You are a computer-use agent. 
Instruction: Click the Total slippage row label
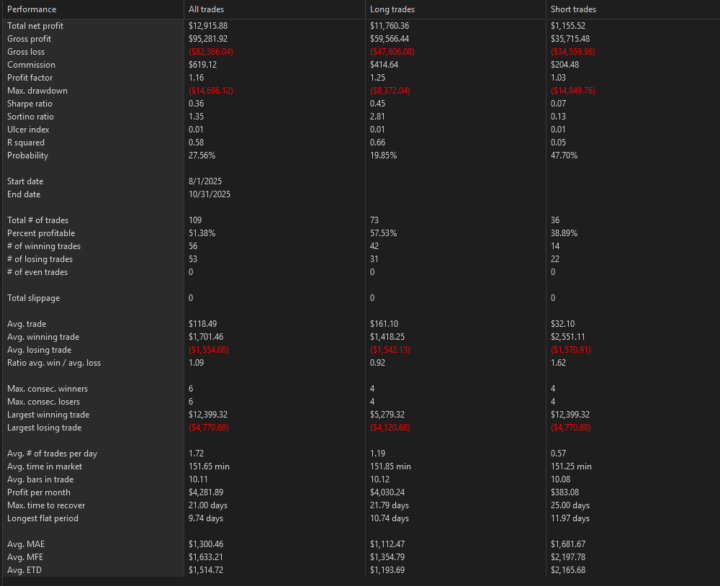[x=34, y=298]
